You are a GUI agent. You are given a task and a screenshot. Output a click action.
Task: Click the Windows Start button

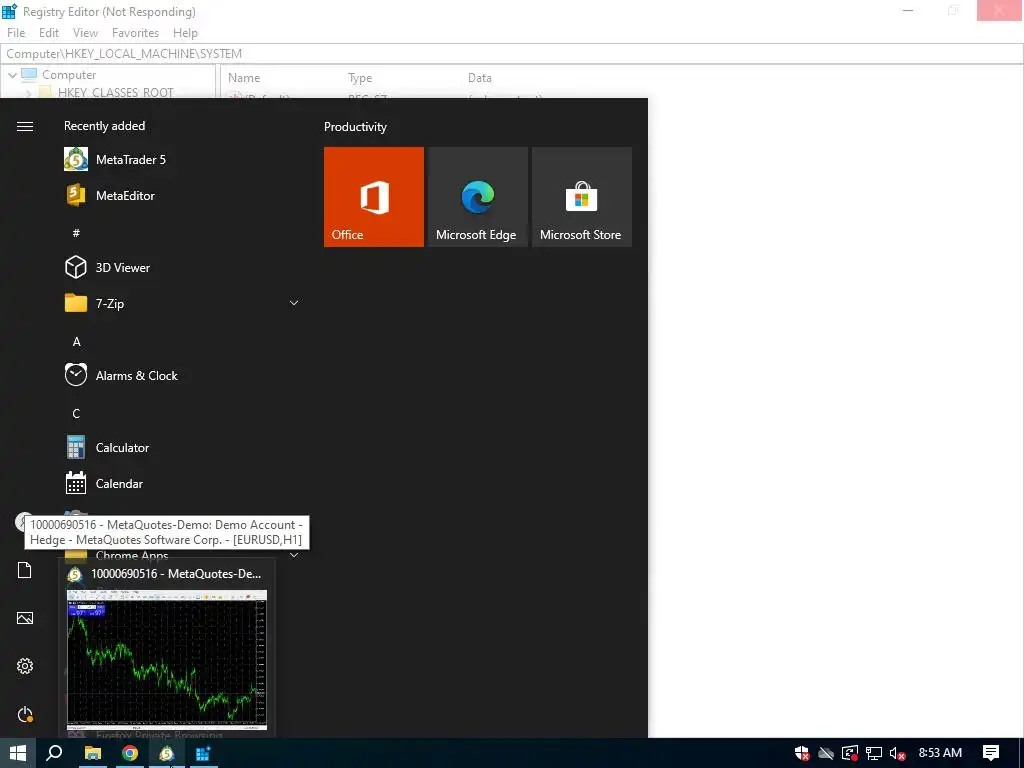point(18,753)
